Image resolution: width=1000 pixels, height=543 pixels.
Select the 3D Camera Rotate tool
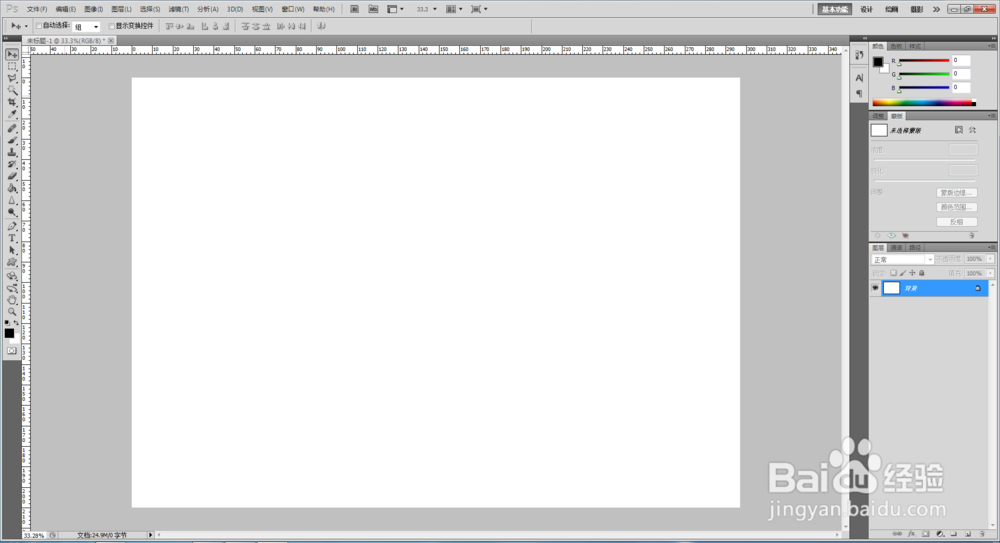(11, 288)
